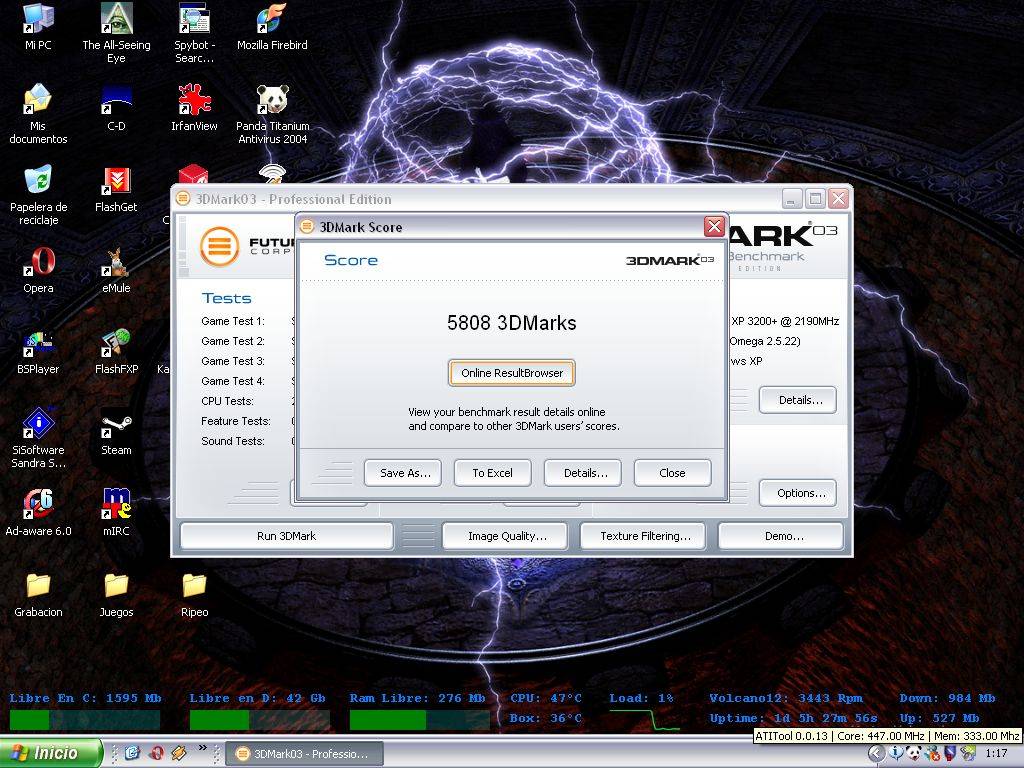Open Details... in the score dialog
Viewport: 1024px width, 768px height.
583,473
